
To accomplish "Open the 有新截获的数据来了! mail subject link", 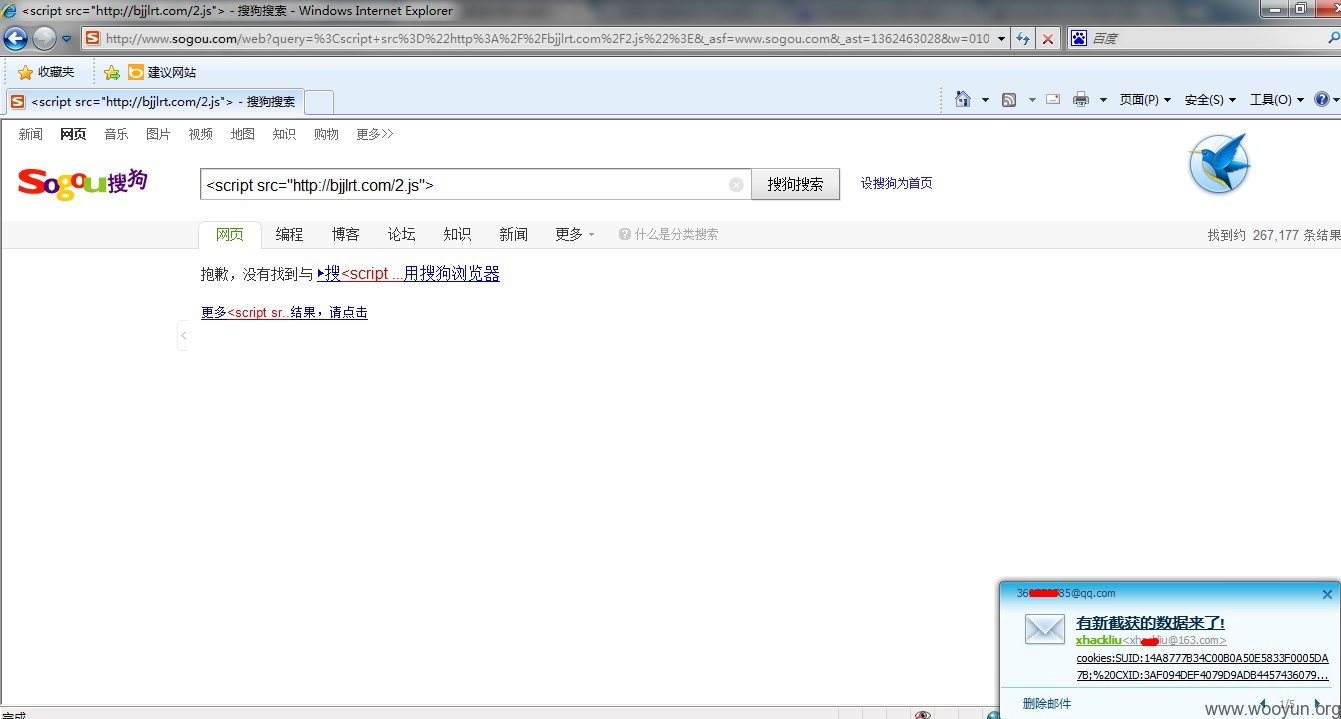I will pos(1150,623).
